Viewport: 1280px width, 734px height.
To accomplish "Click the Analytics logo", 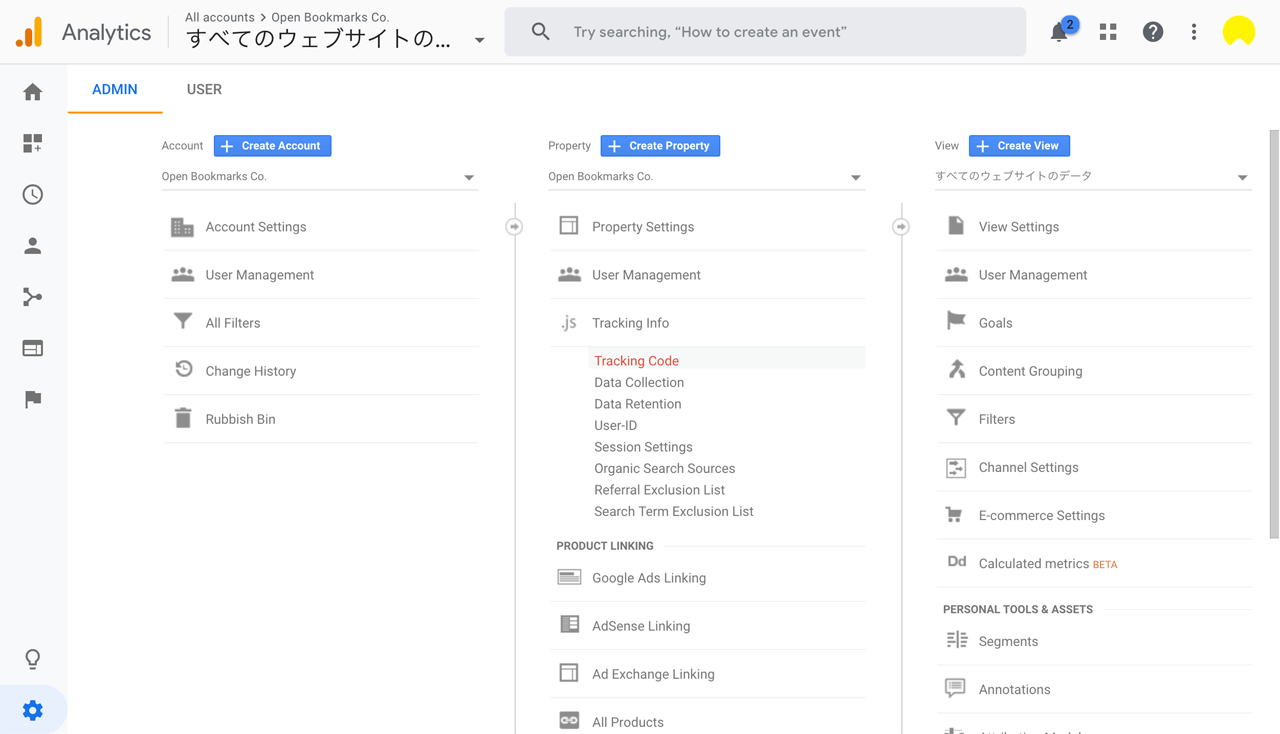I will click(x=30, y=32).
